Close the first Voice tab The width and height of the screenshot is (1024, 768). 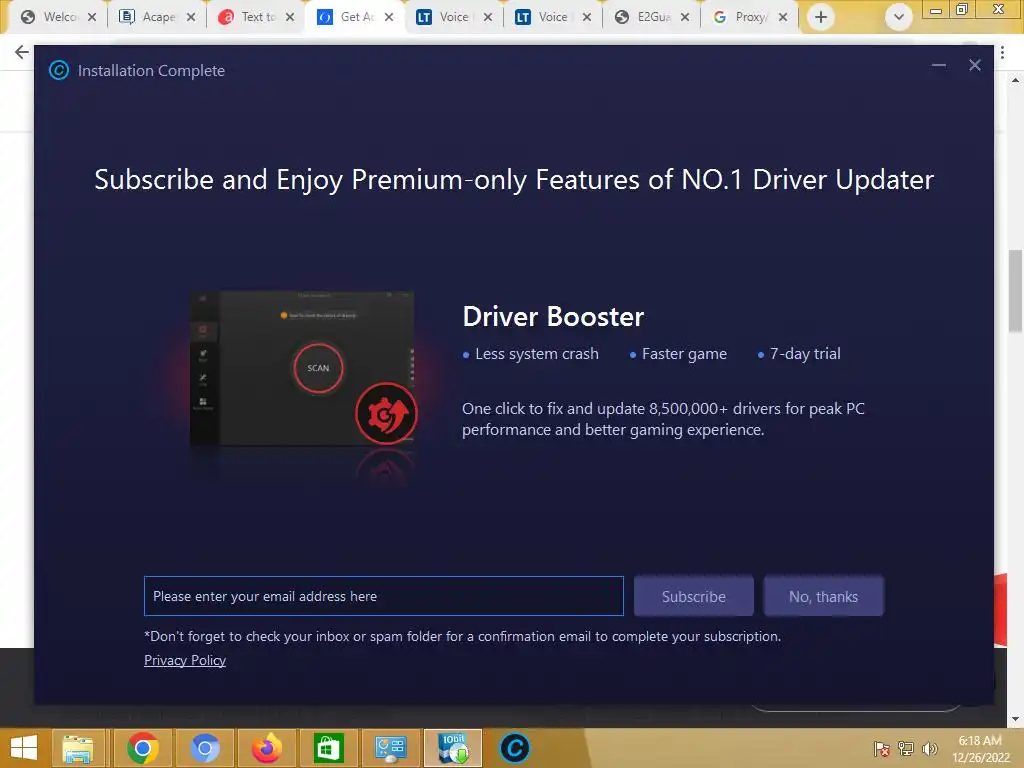488,17
